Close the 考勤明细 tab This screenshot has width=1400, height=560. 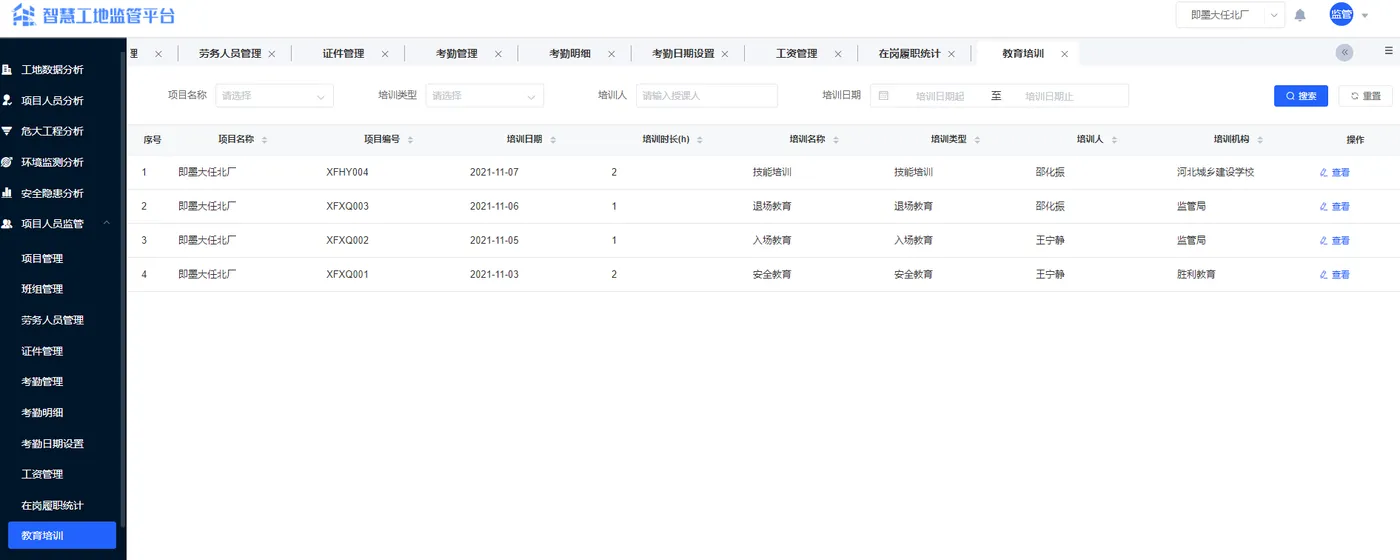coord(612,54)
